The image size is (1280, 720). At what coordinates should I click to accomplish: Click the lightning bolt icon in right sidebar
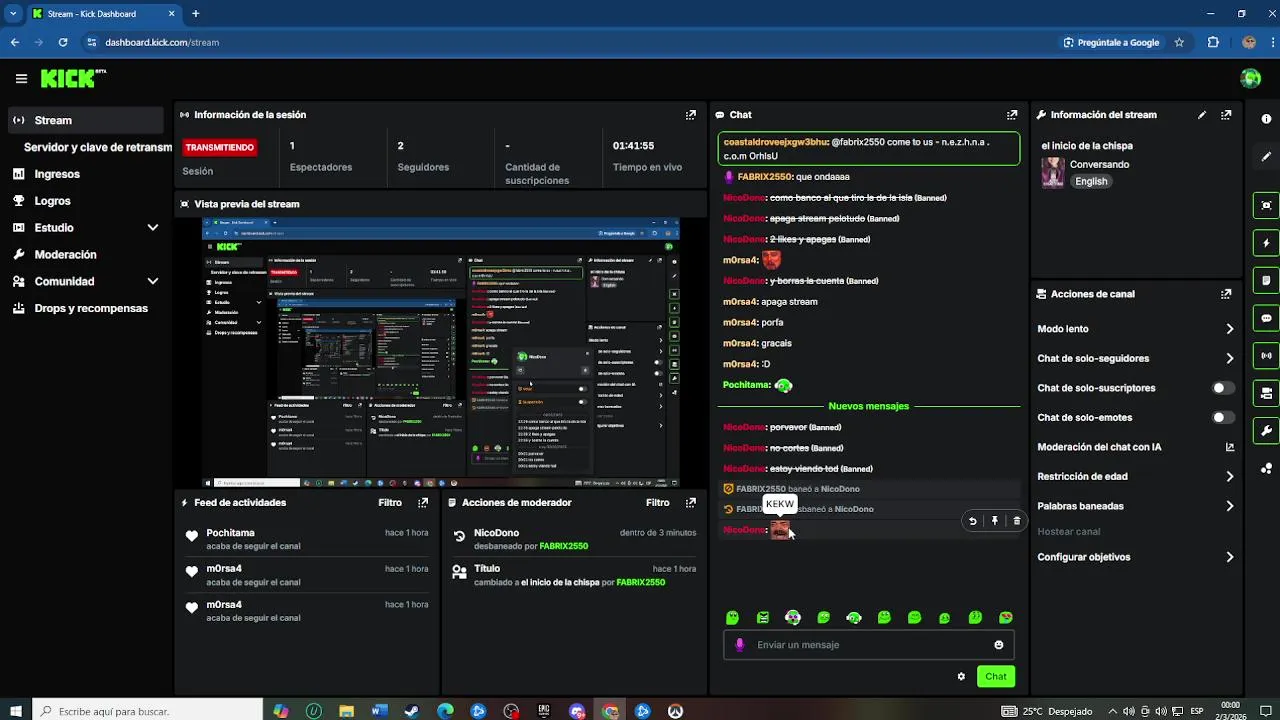pos(1267,243)
